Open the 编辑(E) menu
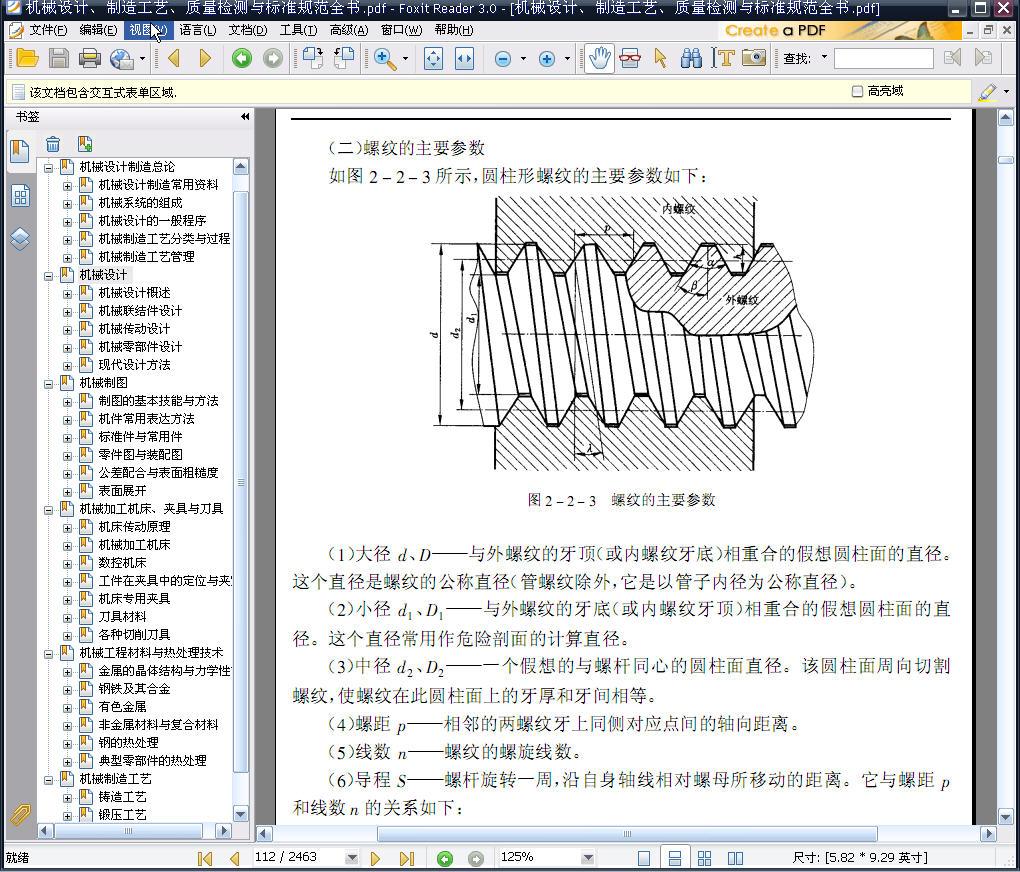This screenshot has height=872, width=1020. tap(98, 30)
